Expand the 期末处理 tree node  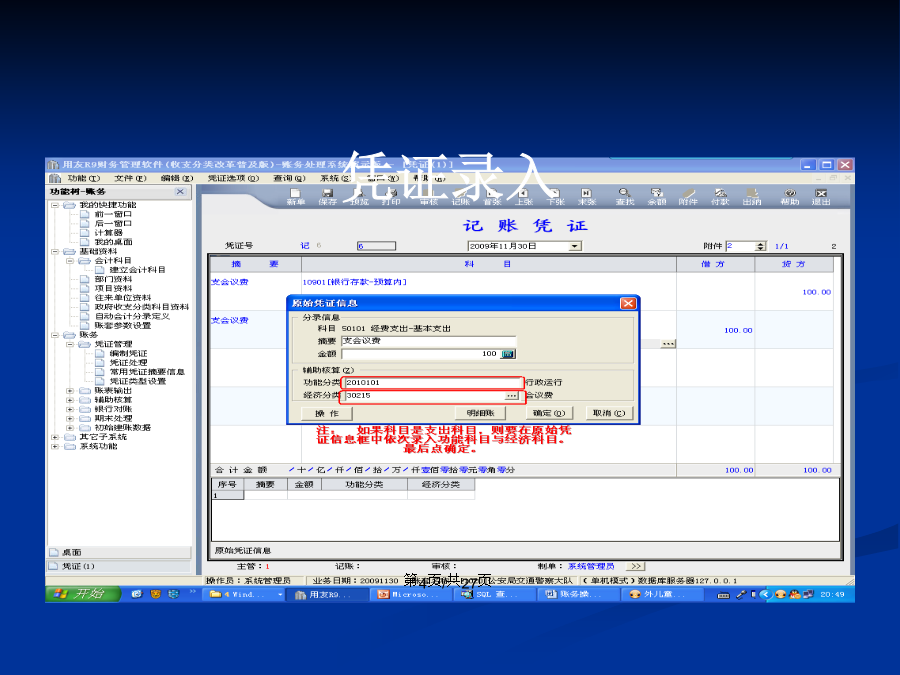click(x=70, y=418)
